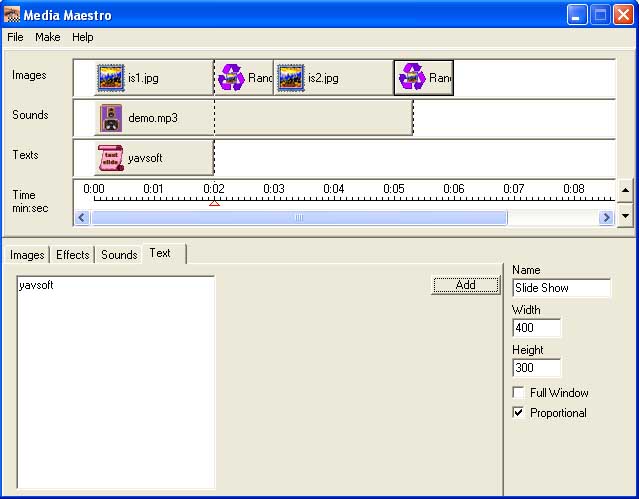Switch to the Images tab
639x499 pixels.
coord(27,255)
